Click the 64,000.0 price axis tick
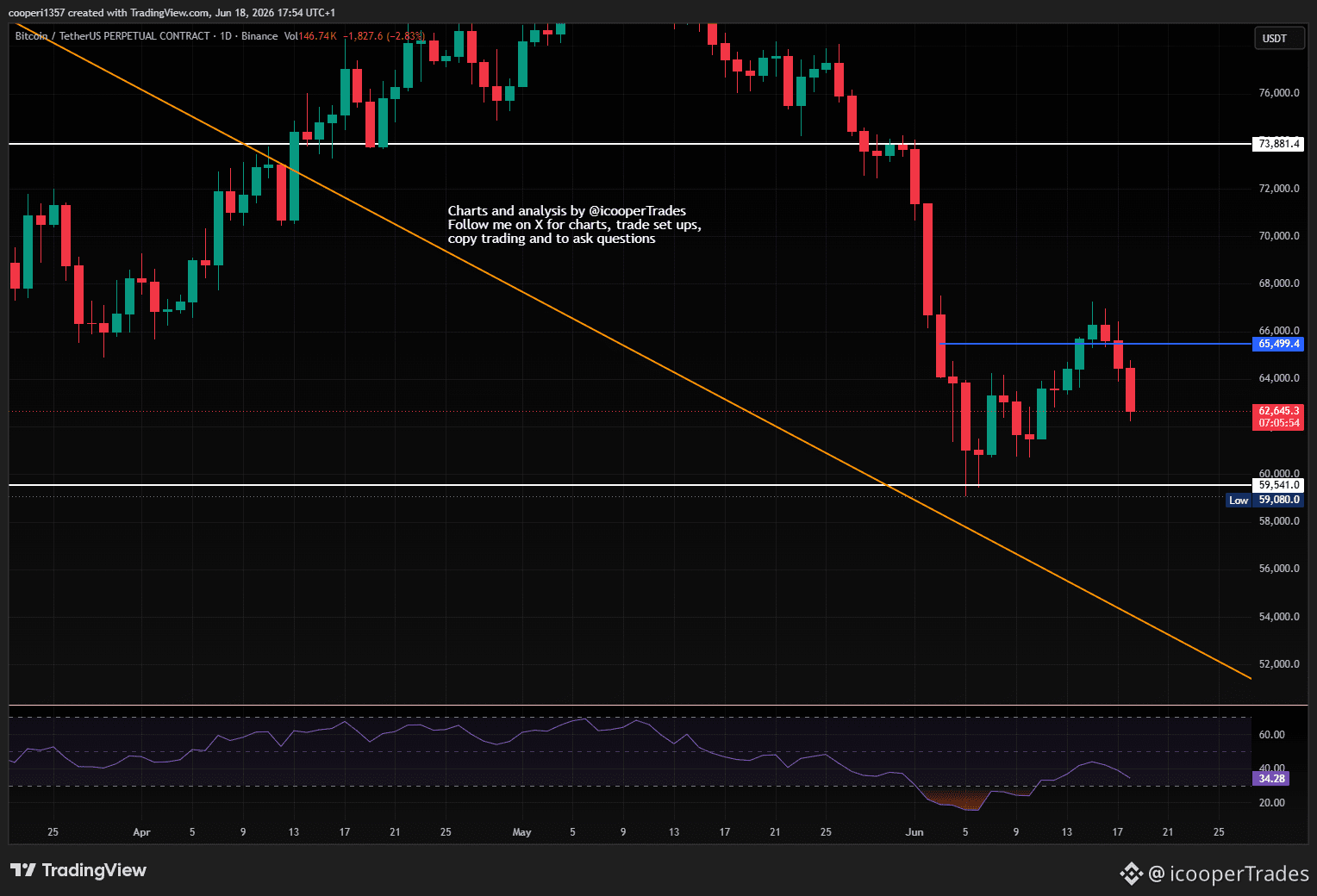1317x896 pixels. tap(1279, 378)
